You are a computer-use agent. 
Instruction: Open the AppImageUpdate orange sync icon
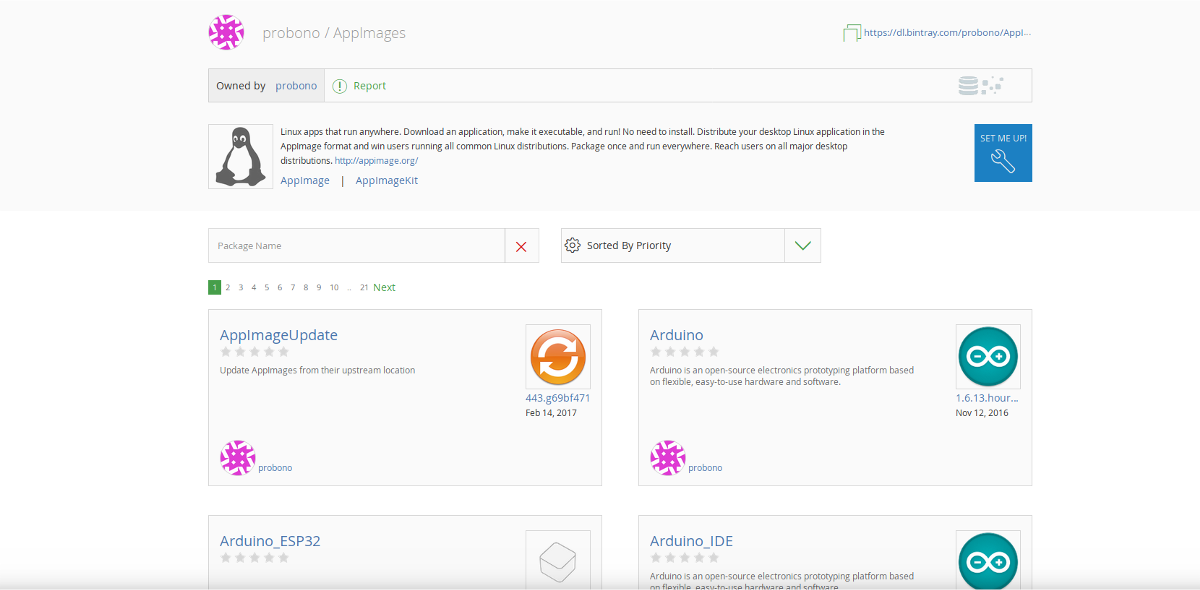click(558, 356)
